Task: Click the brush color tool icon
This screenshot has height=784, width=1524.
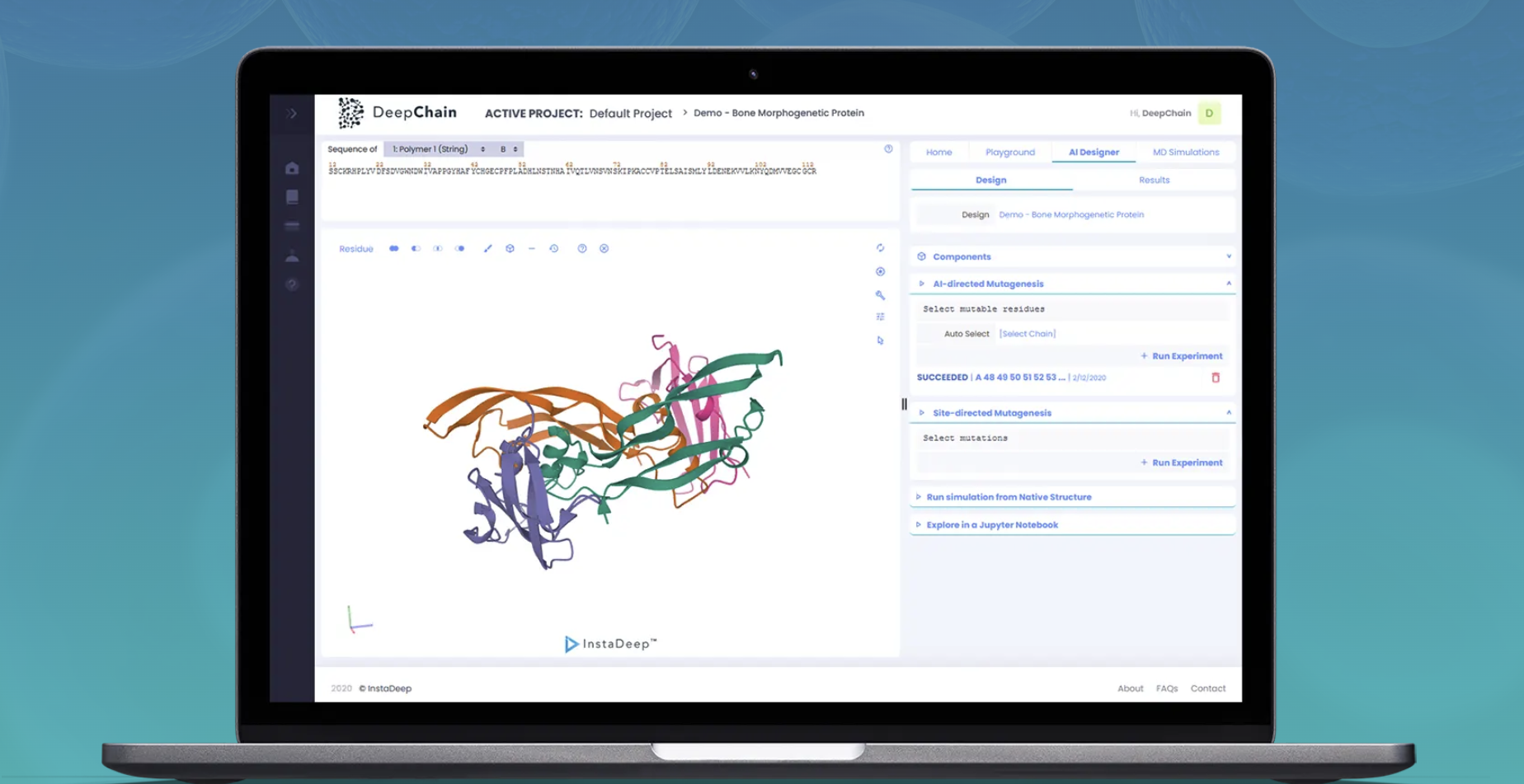Action: coord(487,248)
